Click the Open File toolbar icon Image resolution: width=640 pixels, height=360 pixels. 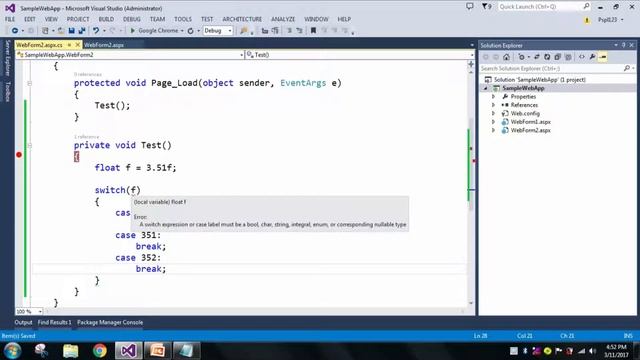(x=60, y=31)
